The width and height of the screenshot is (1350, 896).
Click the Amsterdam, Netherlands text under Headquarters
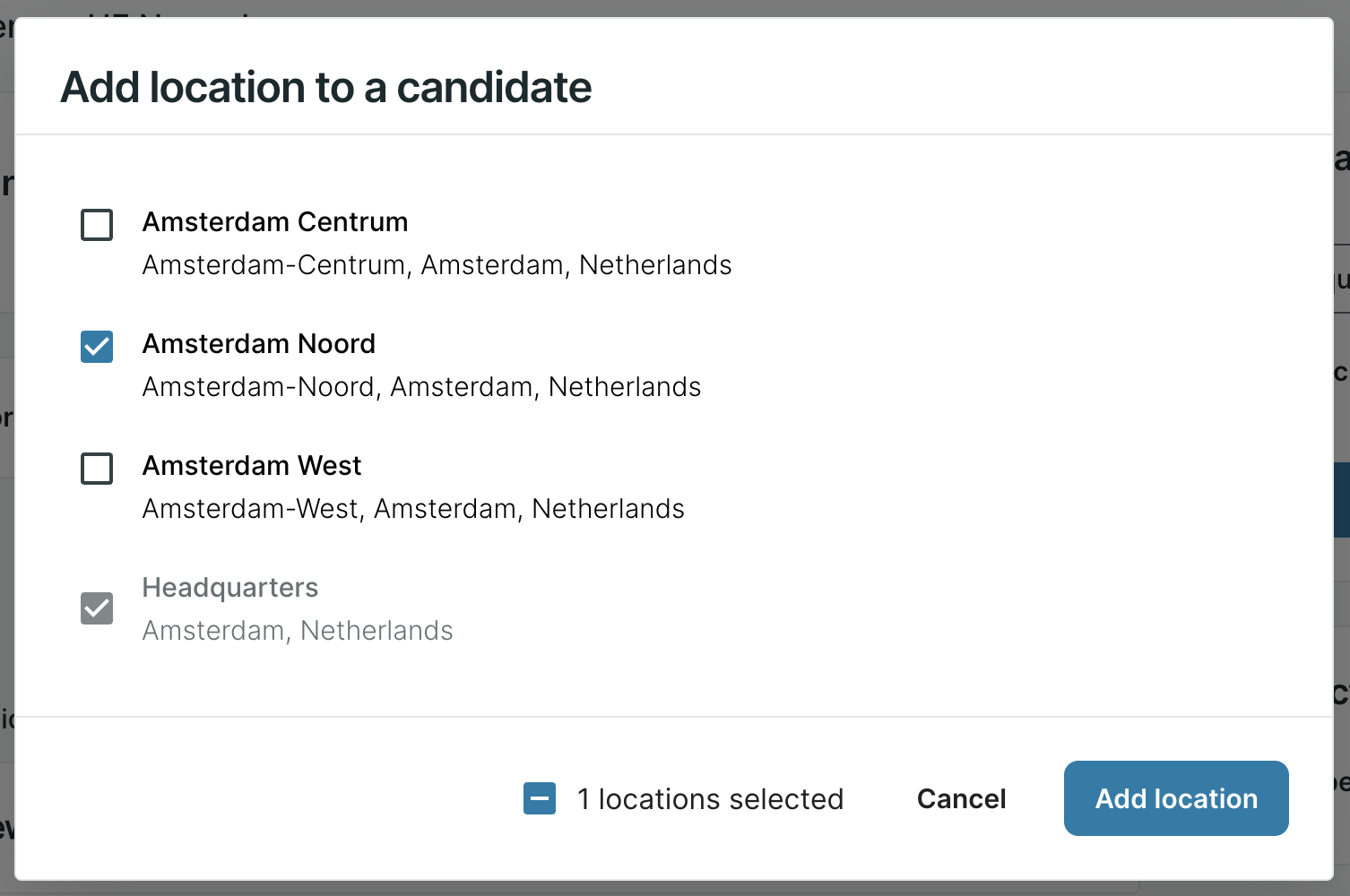tap(298, 631)
